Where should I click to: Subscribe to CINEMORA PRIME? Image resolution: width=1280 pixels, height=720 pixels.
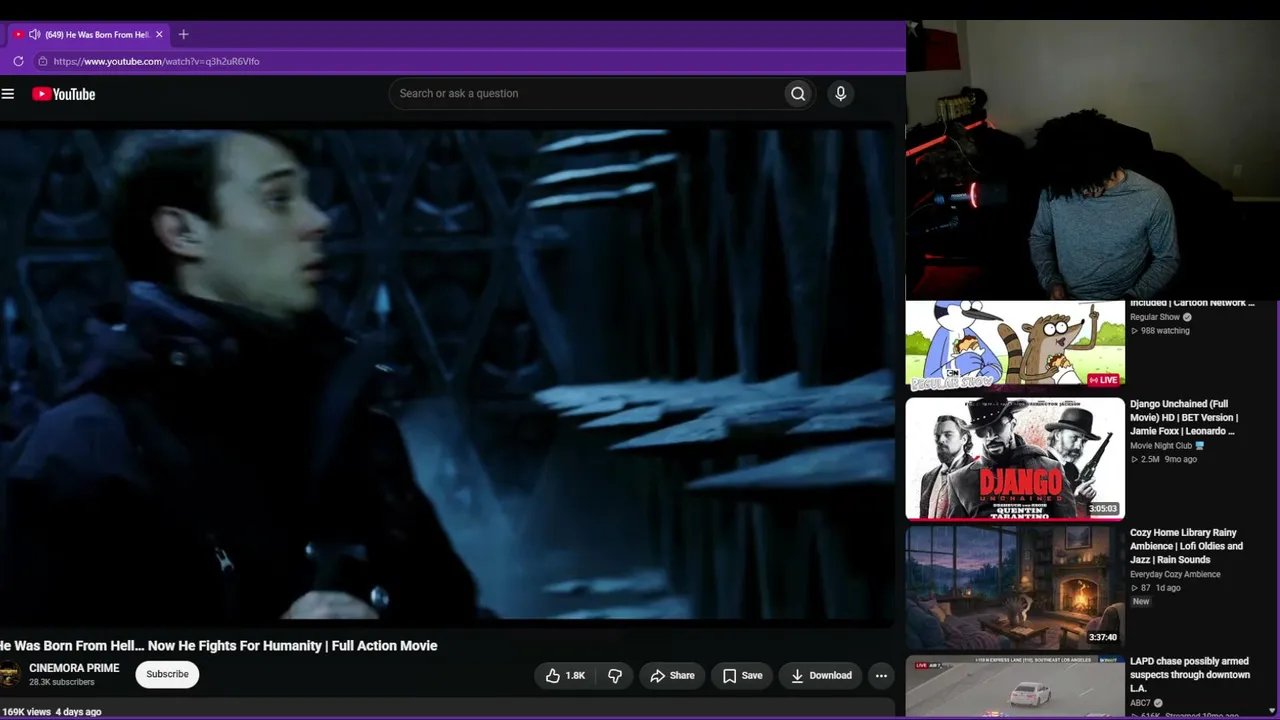click(x=168, y=675)
